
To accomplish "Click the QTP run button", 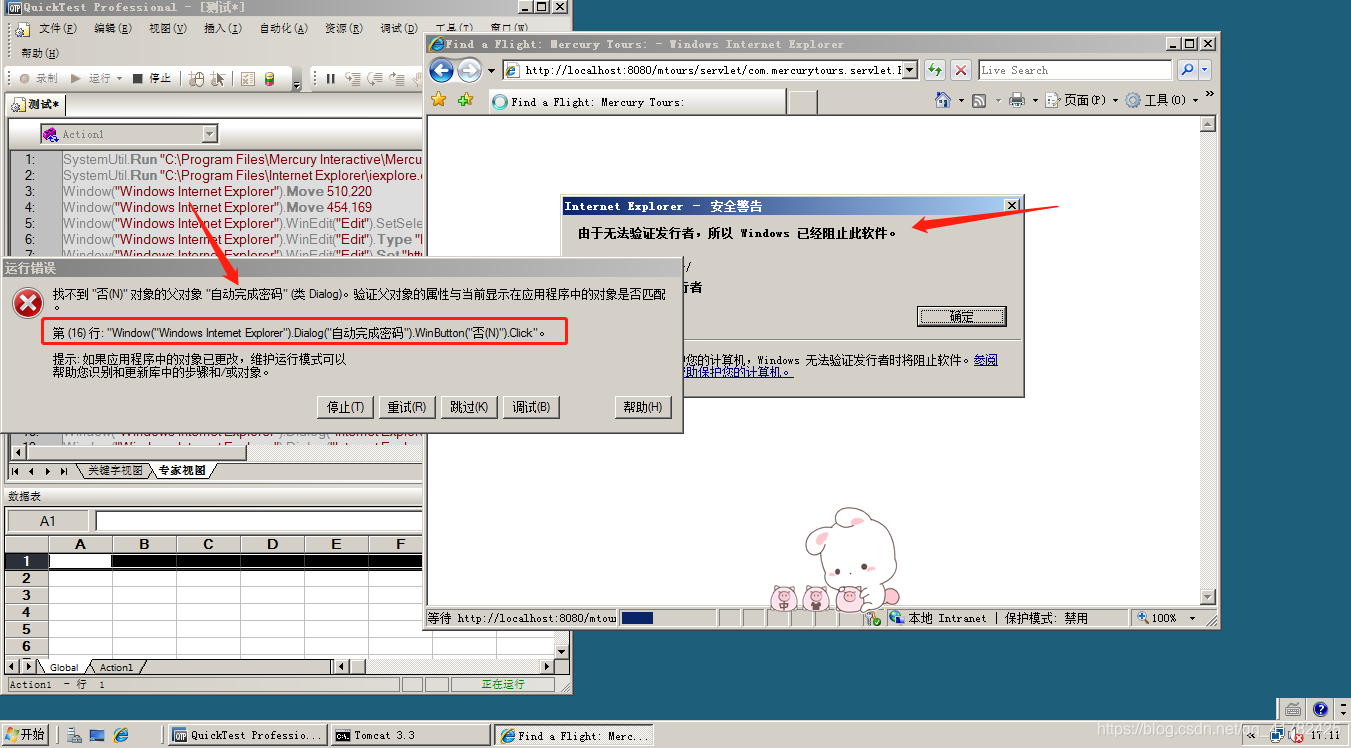I will pos(91,78).
